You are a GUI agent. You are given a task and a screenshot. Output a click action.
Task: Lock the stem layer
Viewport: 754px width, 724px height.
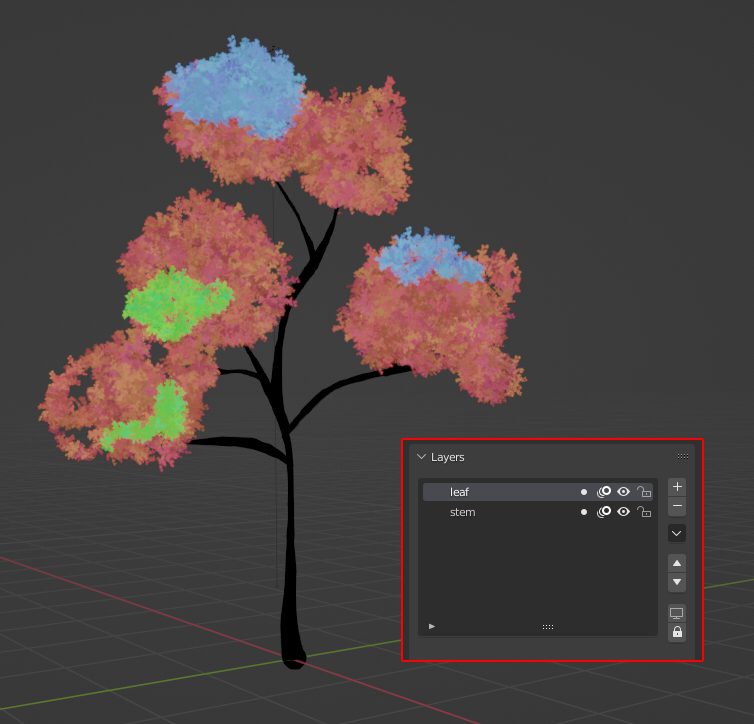point(644,512)
